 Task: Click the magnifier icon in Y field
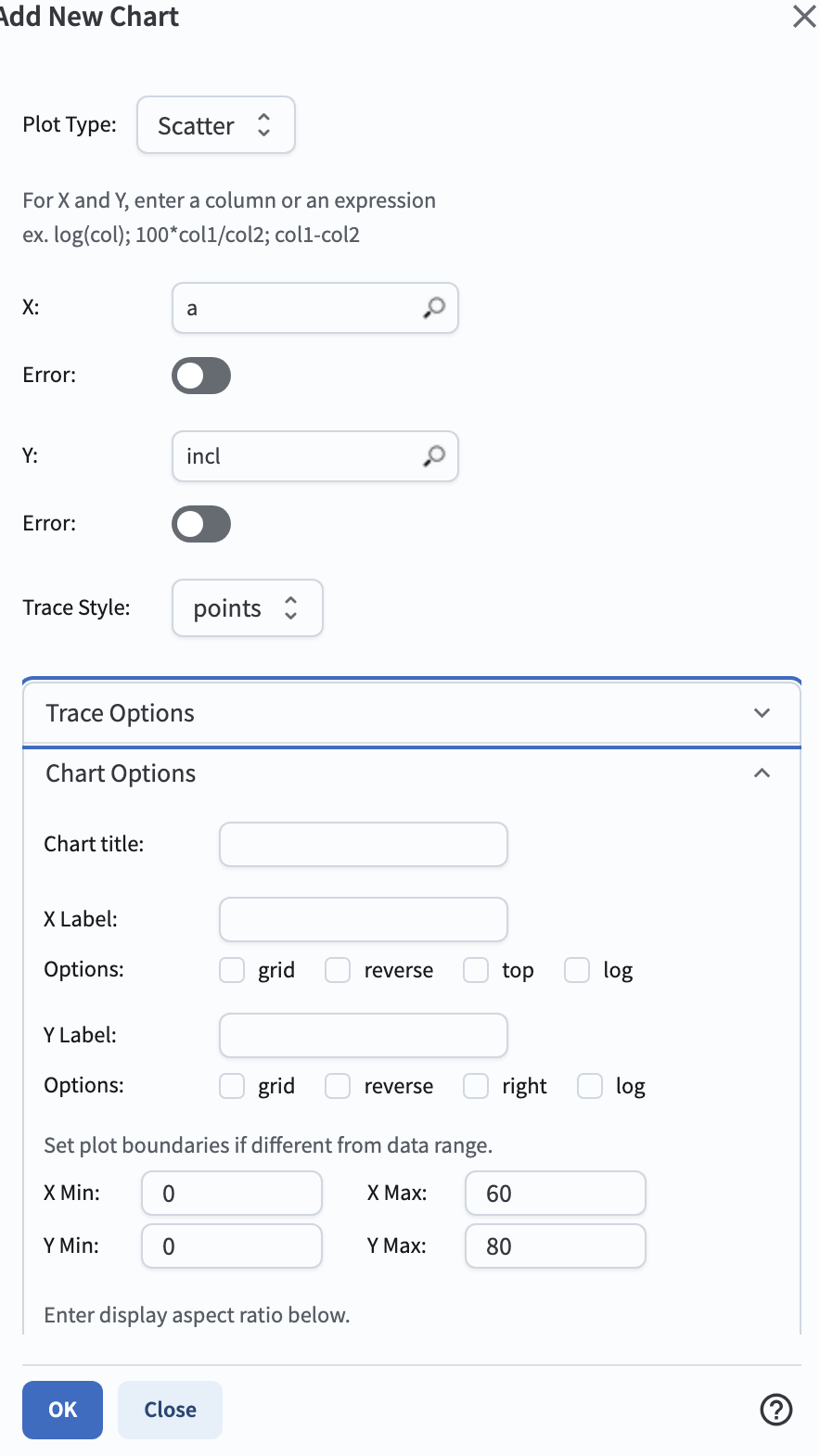434,456
